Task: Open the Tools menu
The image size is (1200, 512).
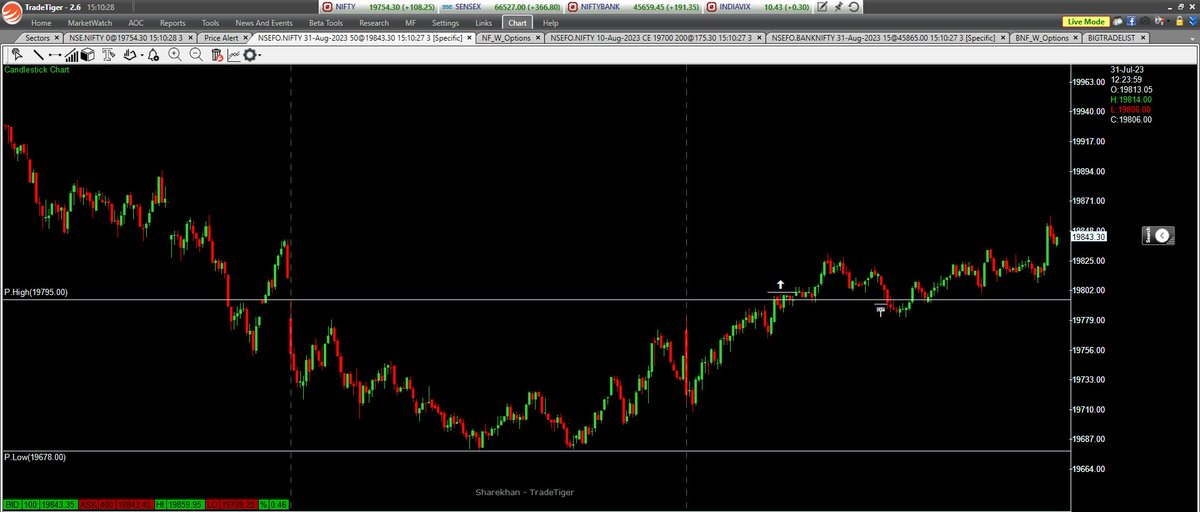Action: (210, 22)
